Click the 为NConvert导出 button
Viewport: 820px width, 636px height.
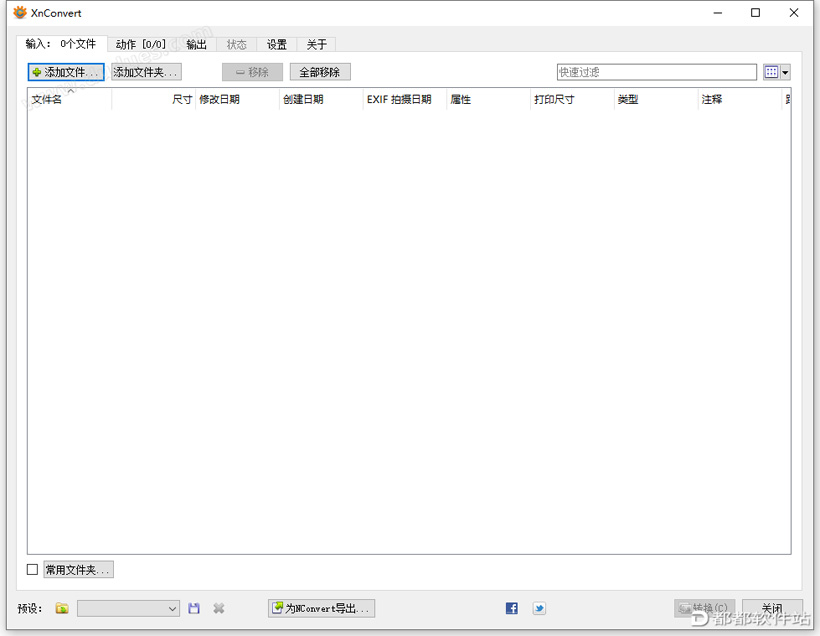[322, 608]
